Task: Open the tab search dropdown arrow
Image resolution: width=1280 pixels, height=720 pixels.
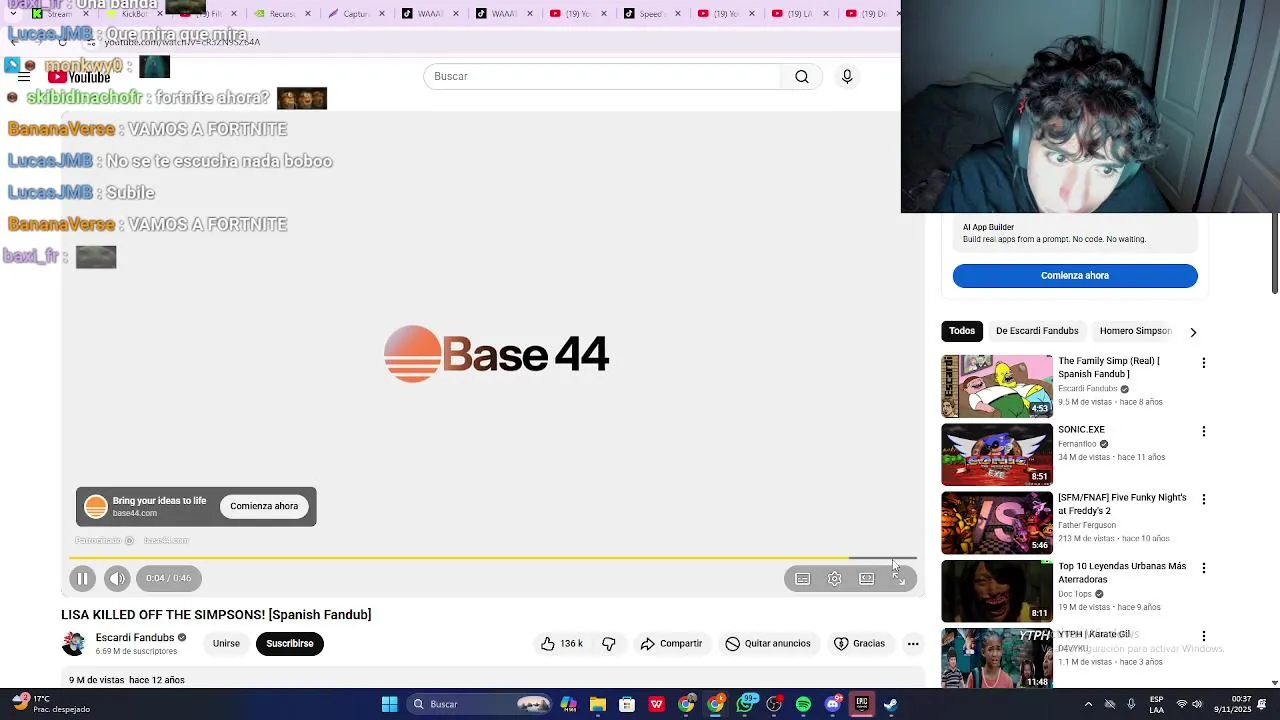Action: pos(13,14)
